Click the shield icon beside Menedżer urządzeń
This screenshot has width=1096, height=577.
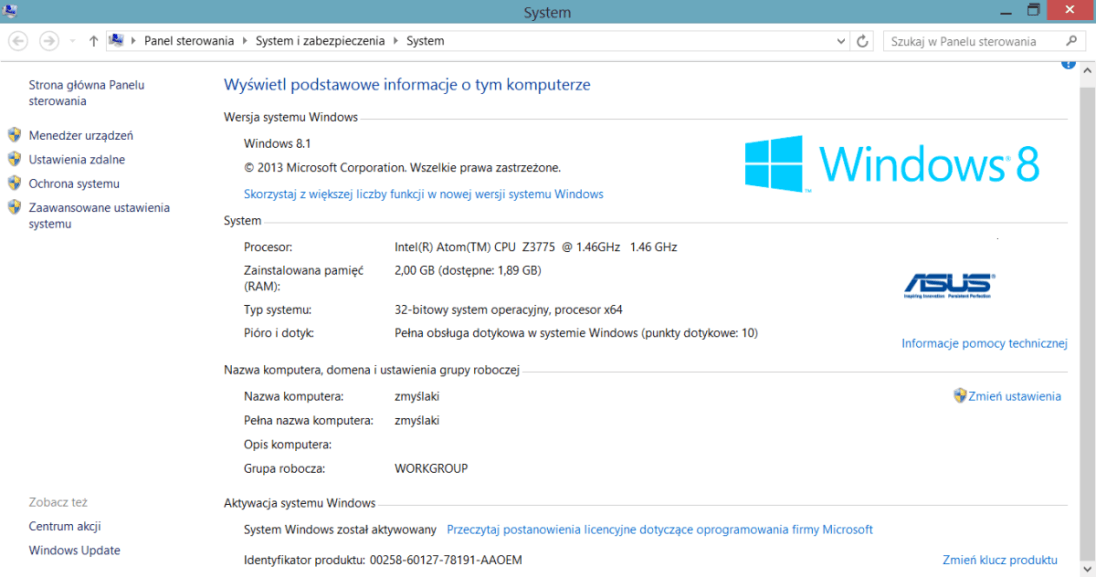[x=14, y=134]
